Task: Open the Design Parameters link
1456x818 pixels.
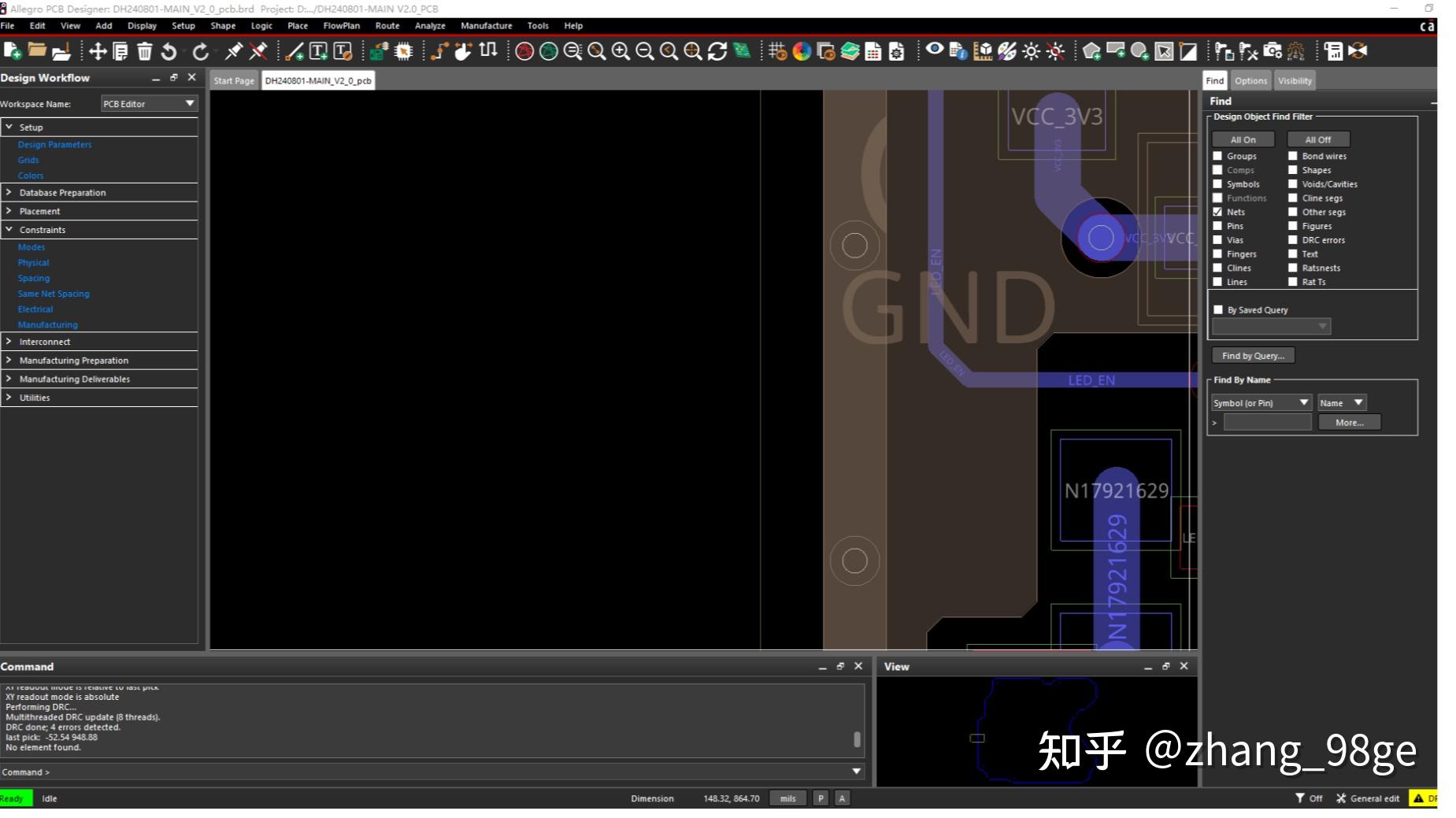Action: pyautogui.click(x=54, y=145)
